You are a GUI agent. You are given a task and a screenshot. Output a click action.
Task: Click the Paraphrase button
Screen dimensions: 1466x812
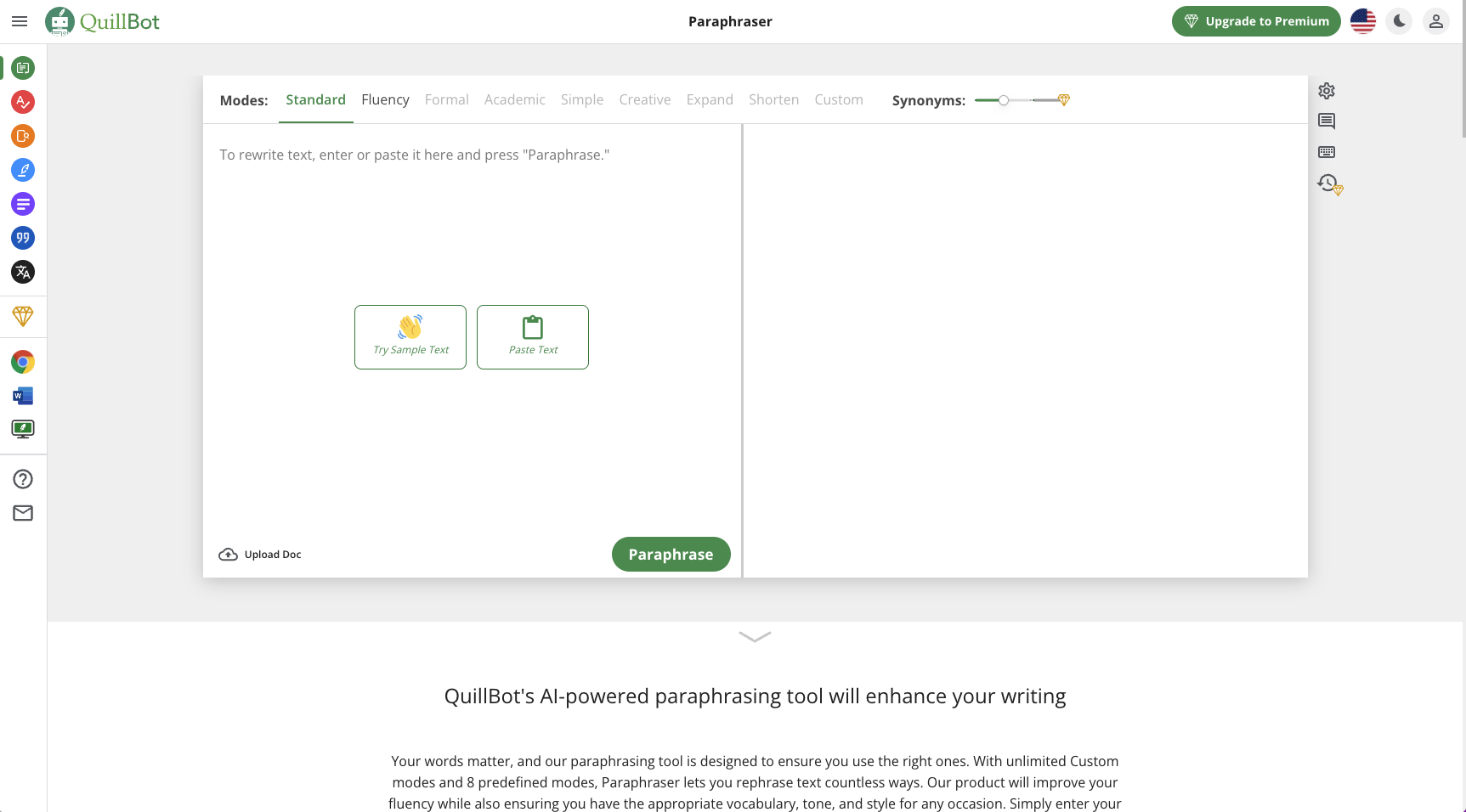671,555
